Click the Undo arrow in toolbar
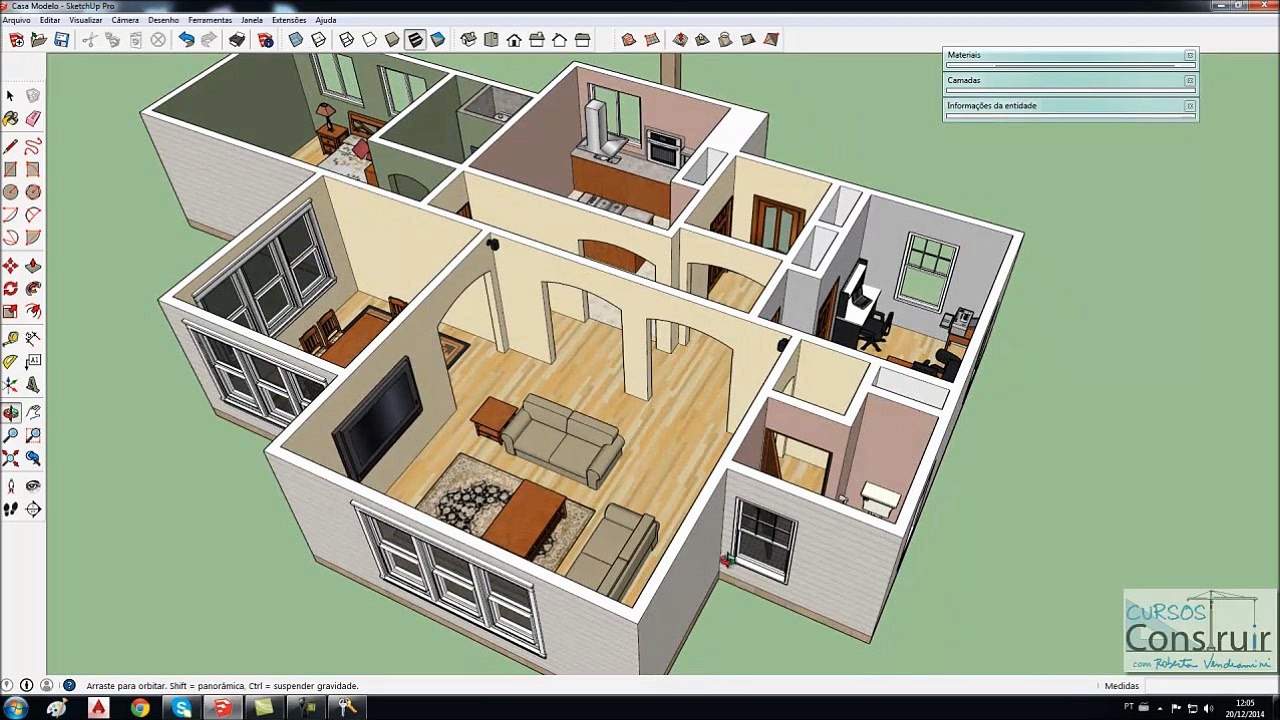1280x720 pixels. 186,40
